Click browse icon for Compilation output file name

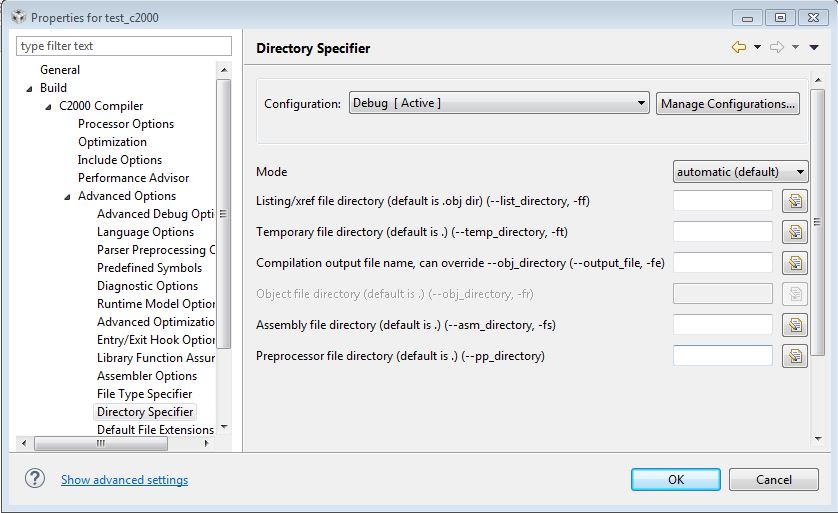click(x=795, y=263)
